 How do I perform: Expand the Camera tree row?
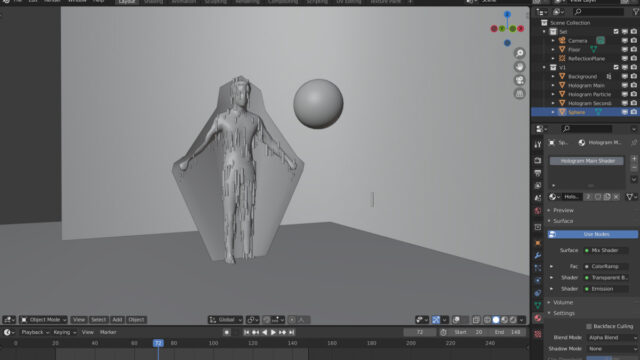coord(553,40)
